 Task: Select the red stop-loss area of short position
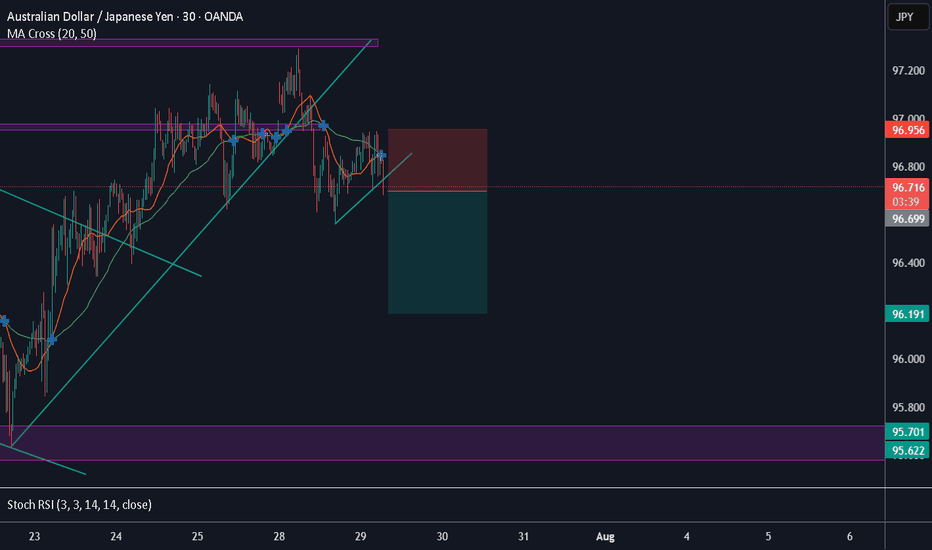(x=437, y=159)
